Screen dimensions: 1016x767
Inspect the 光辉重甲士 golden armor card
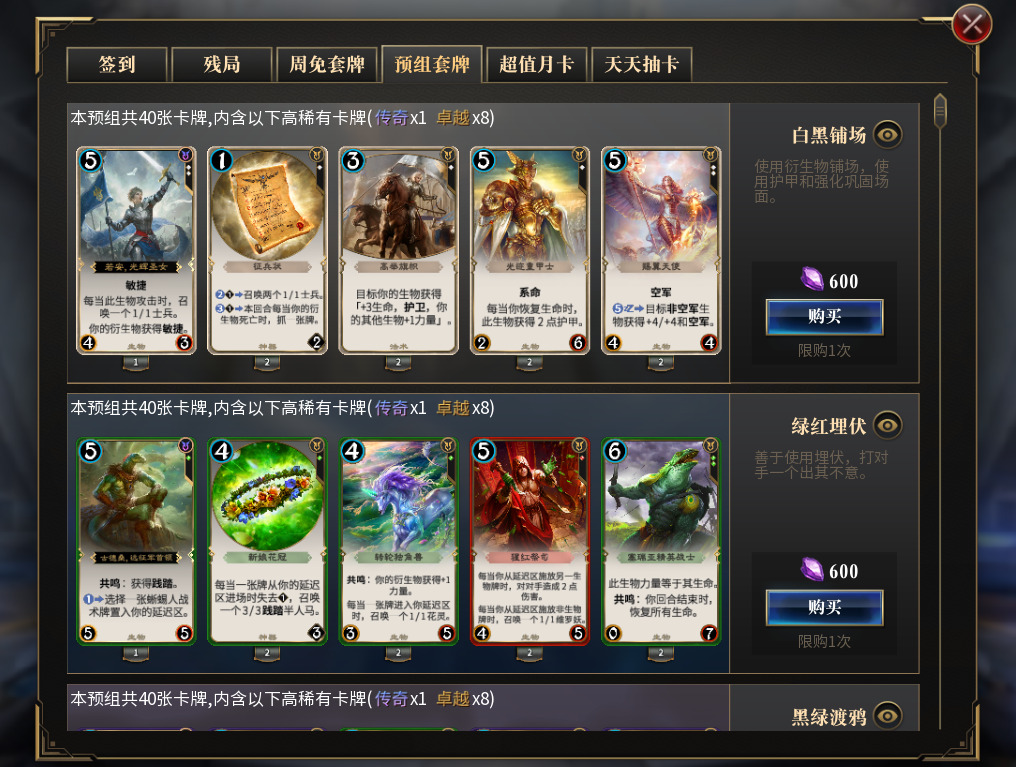pyautogui.click(x=530, y=251)
